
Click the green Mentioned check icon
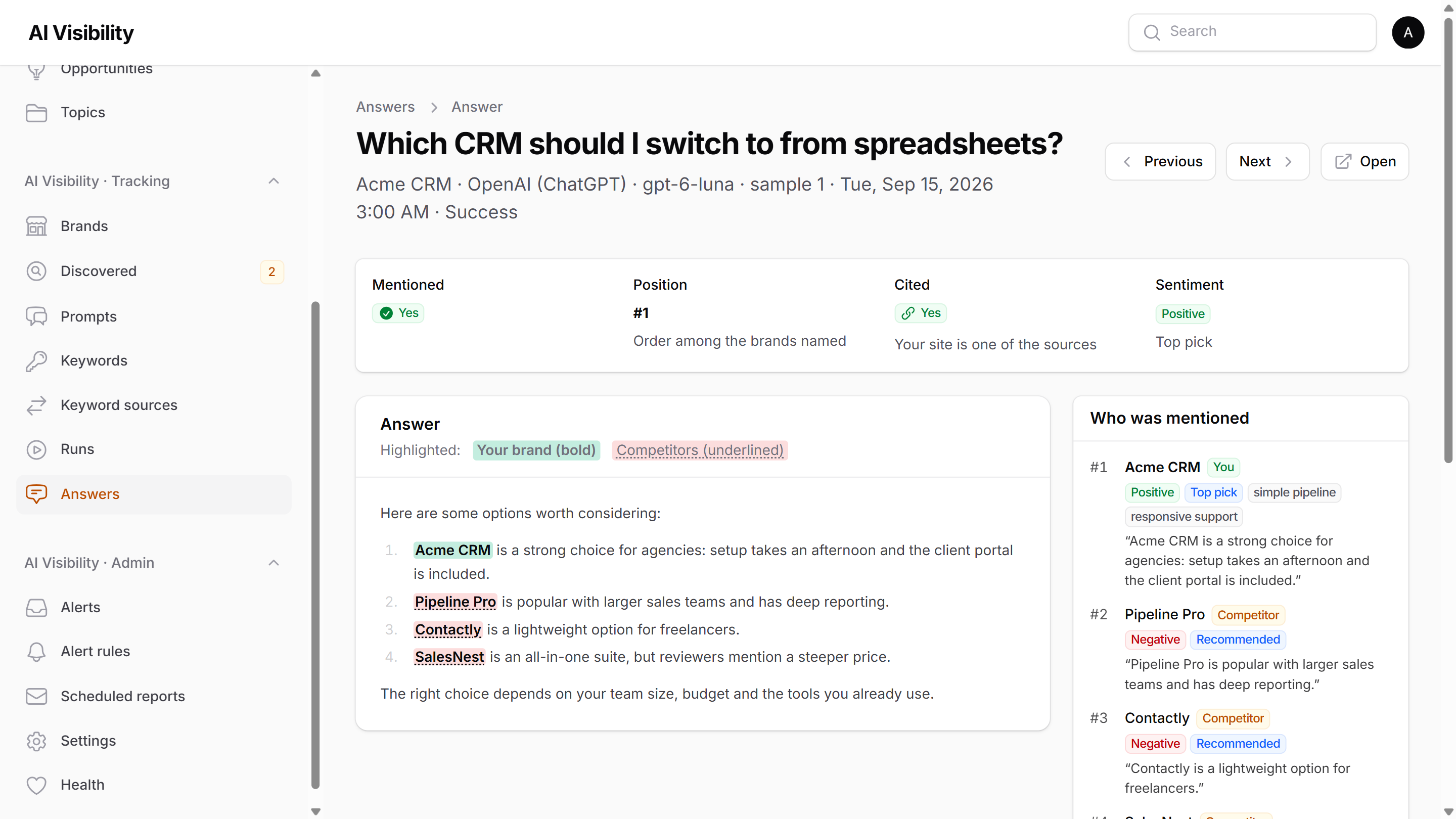coord(386,313)
